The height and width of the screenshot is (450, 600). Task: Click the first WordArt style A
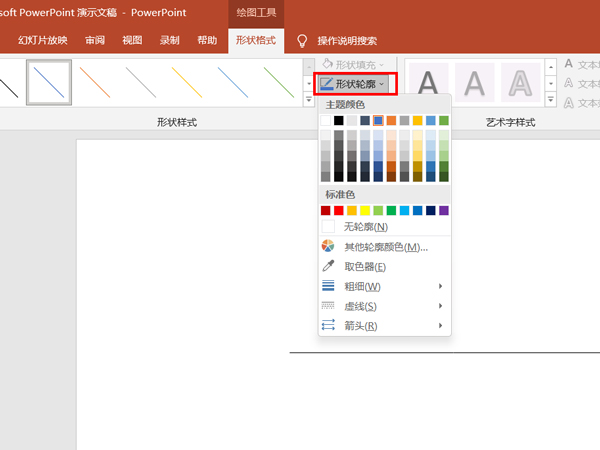tap(427, 82)
